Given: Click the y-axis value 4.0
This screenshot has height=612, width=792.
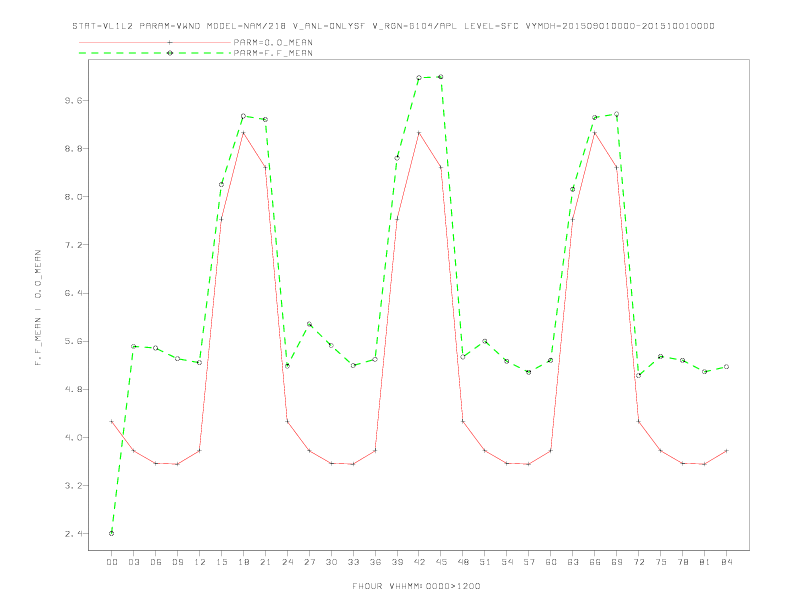Looking at the screenshot, I should click(74, 437).
